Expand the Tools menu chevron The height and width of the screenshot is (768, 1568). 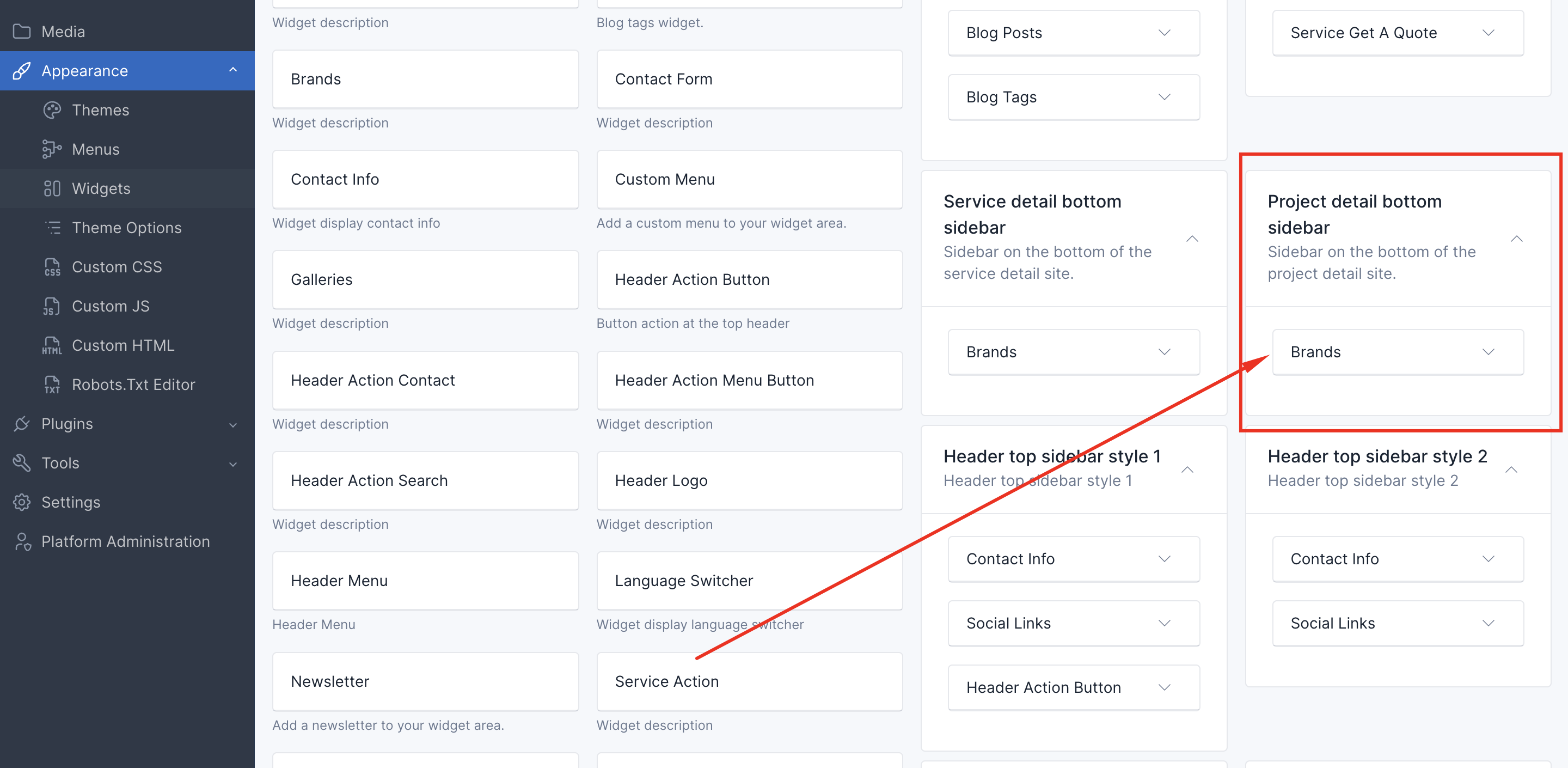click(x=233, y=464)
